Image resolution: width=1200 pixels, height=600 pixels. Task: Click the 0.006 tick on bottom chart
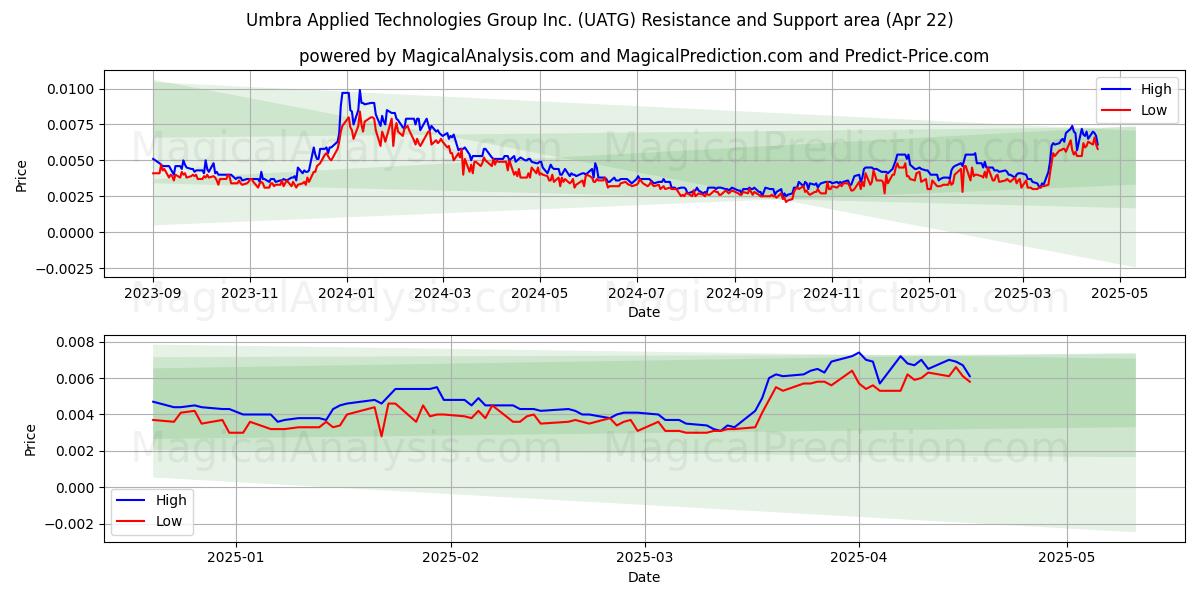click(77, 379)
